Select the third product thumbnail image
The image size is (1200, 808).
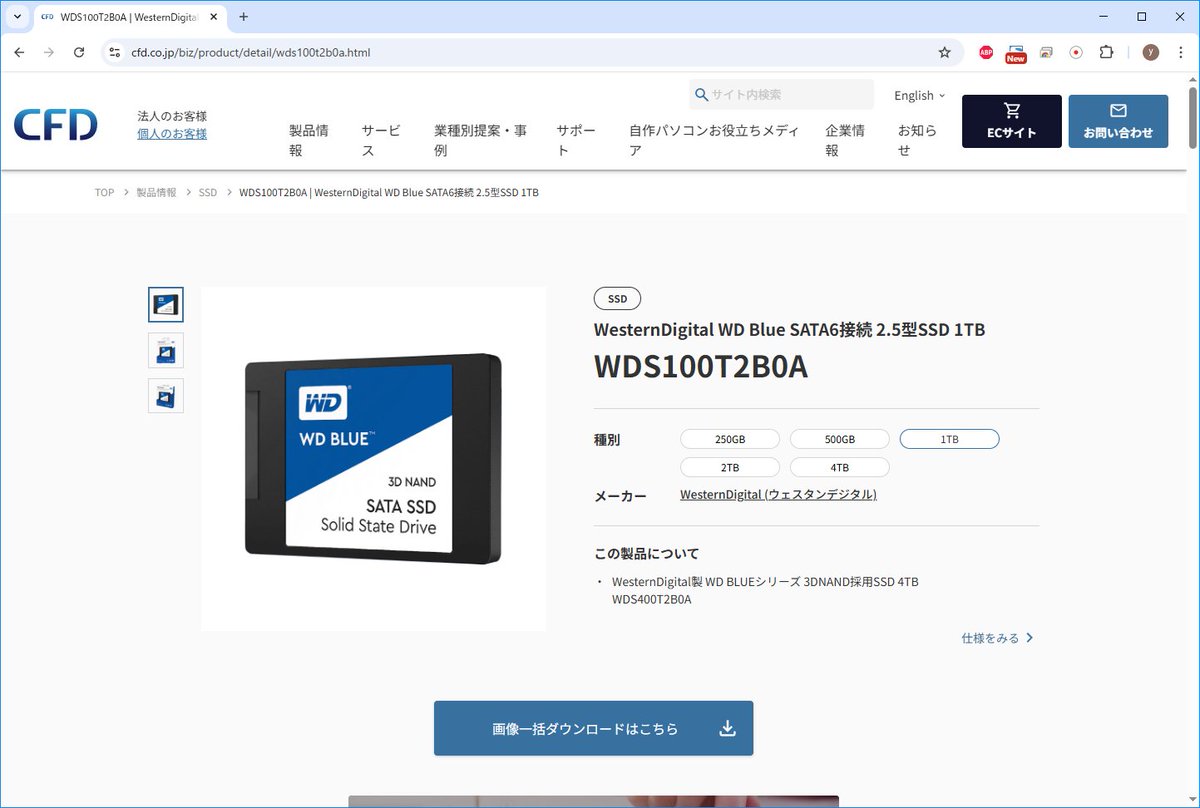coord(166,395)
